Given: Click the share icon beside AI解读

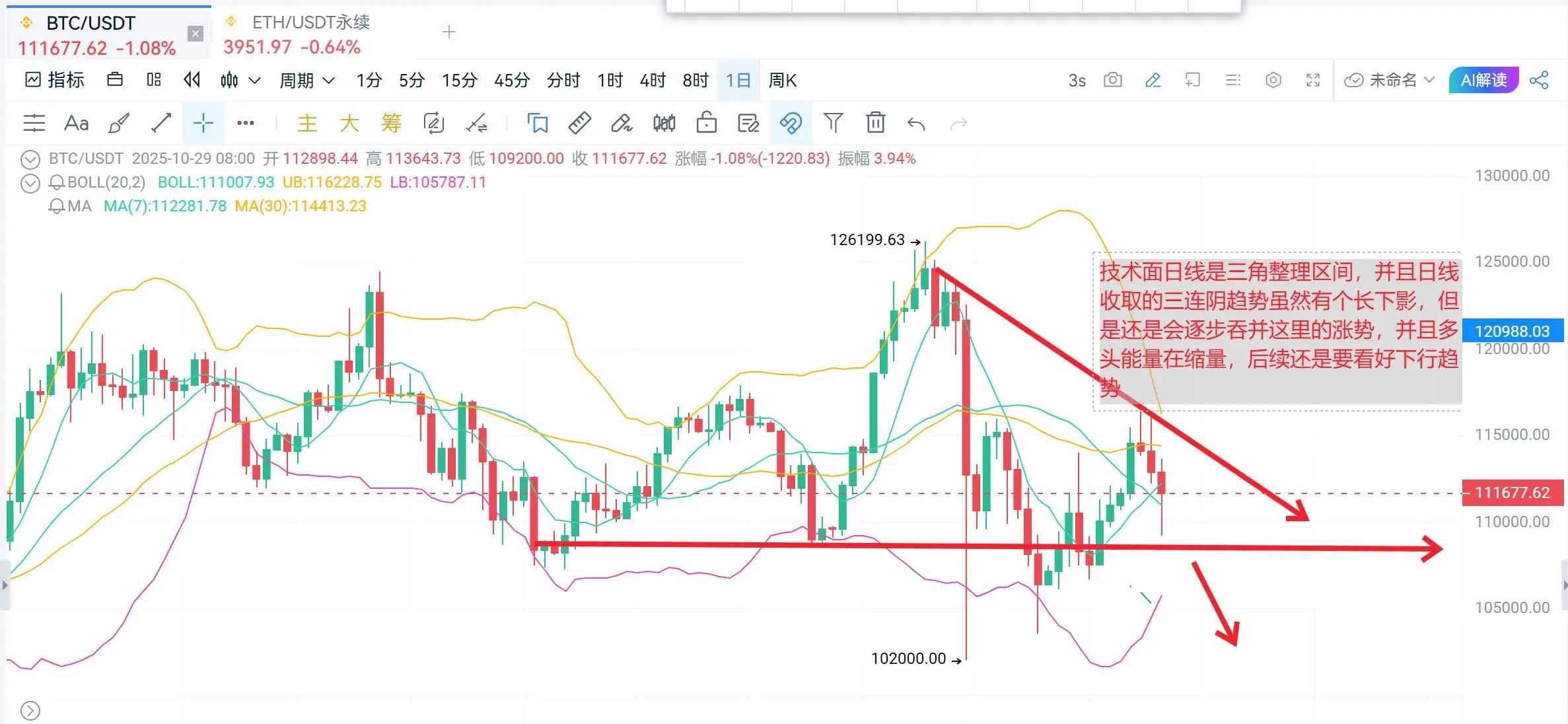Looking at the screenshot, I should [1539, 80].
